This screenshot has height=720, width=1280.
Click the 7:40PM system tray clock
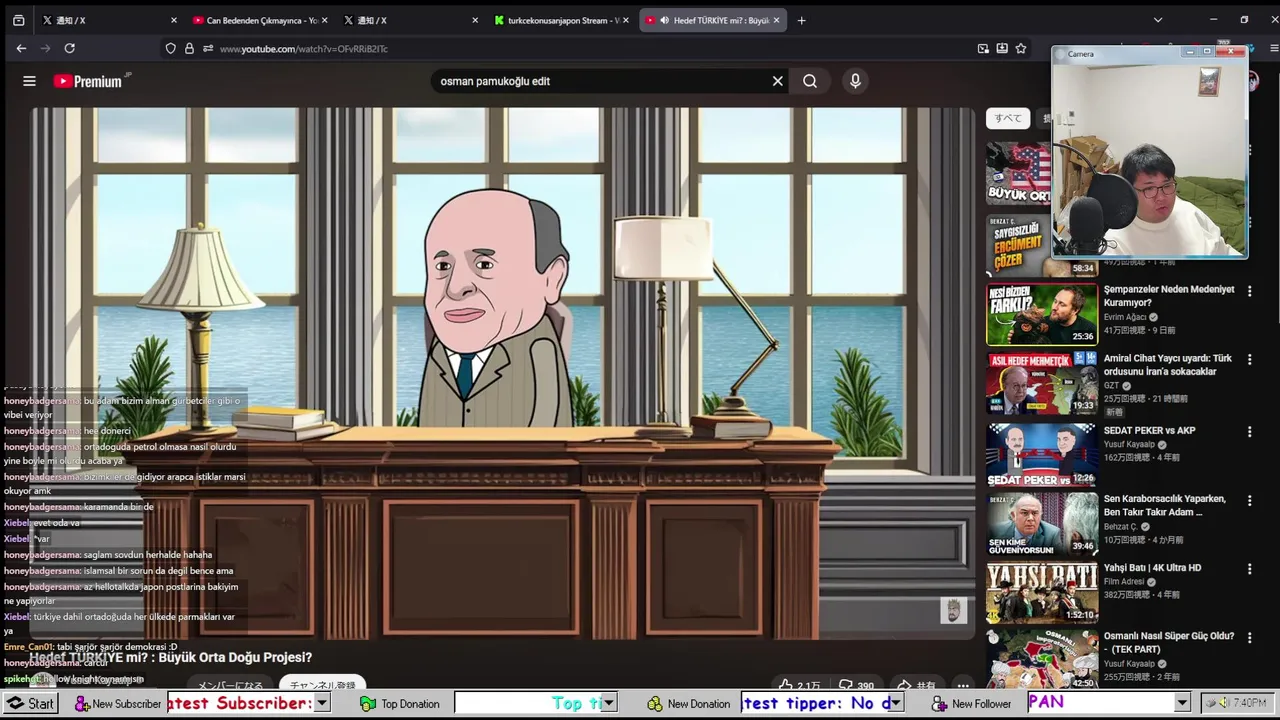(x=1250, y=703)
